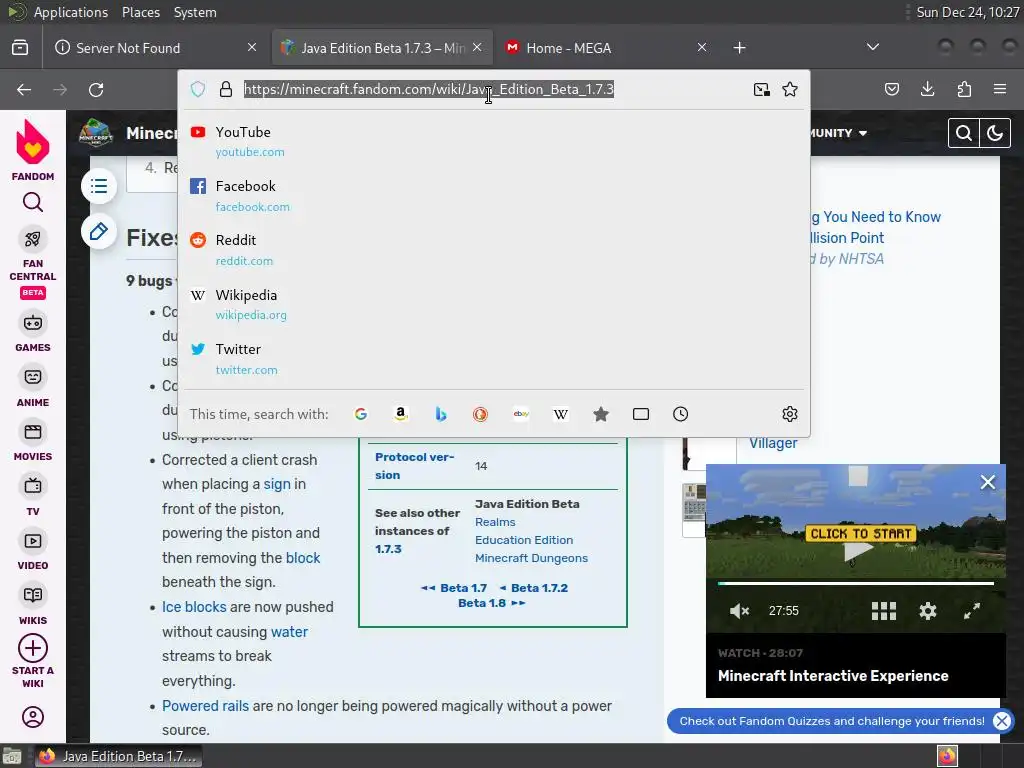Viewport: 1024px width, 768px height.
Task: Search with Bing this time
Action: [441, 414]
